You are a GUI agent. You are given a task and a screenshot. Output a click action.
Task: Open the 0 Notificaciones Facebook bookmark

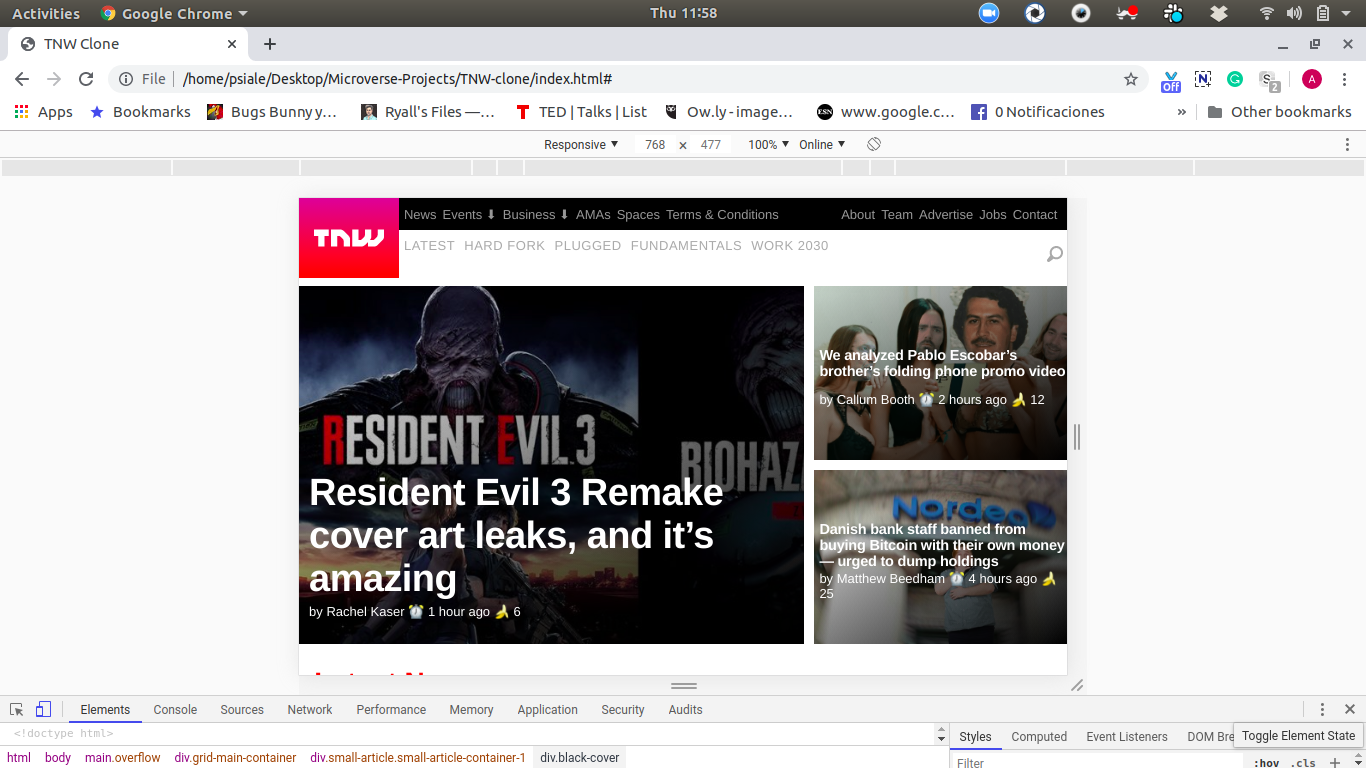1038,112
